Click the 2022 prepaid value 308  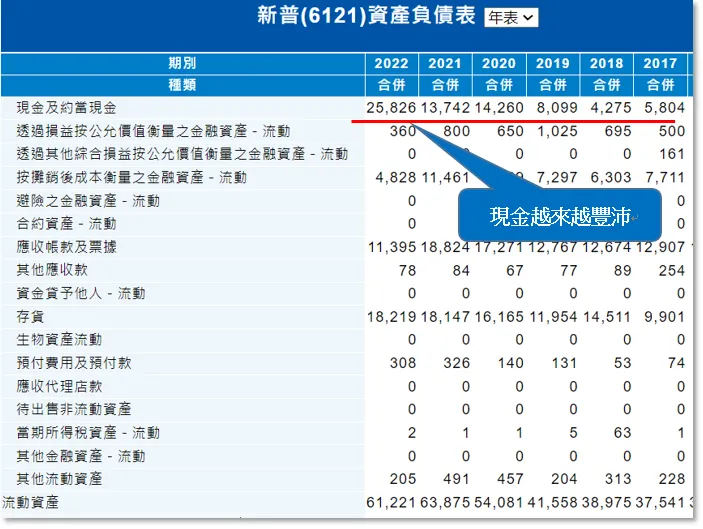(403, 363)
